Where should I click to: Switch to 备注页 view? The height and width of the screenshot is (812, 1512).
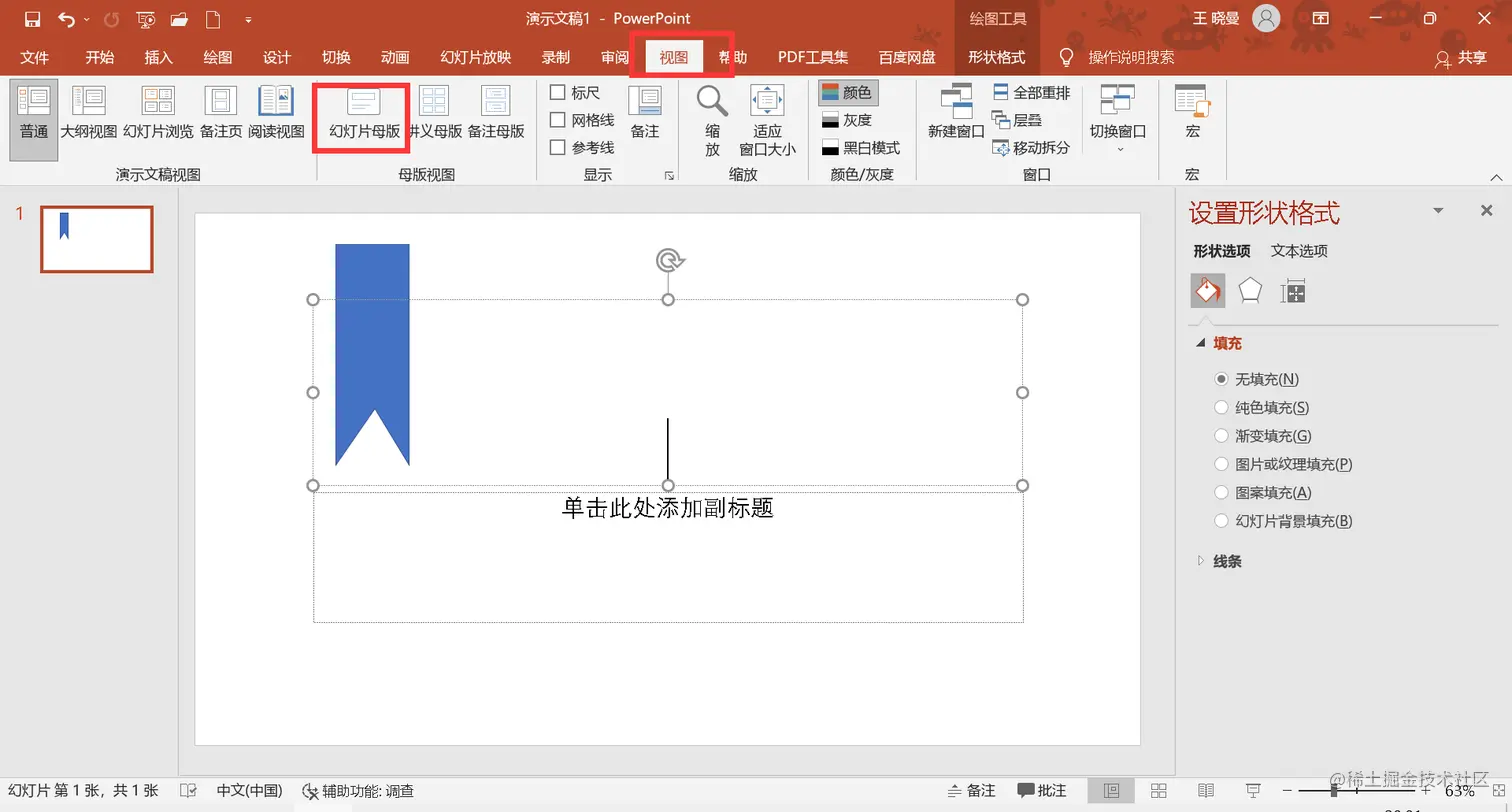[220, 113]
